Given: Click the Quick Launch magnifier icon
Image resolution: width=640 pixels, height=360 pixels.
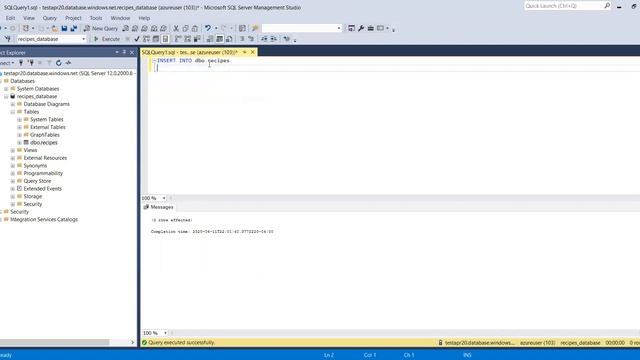Looking at the screenshot, I should (607, 6).
